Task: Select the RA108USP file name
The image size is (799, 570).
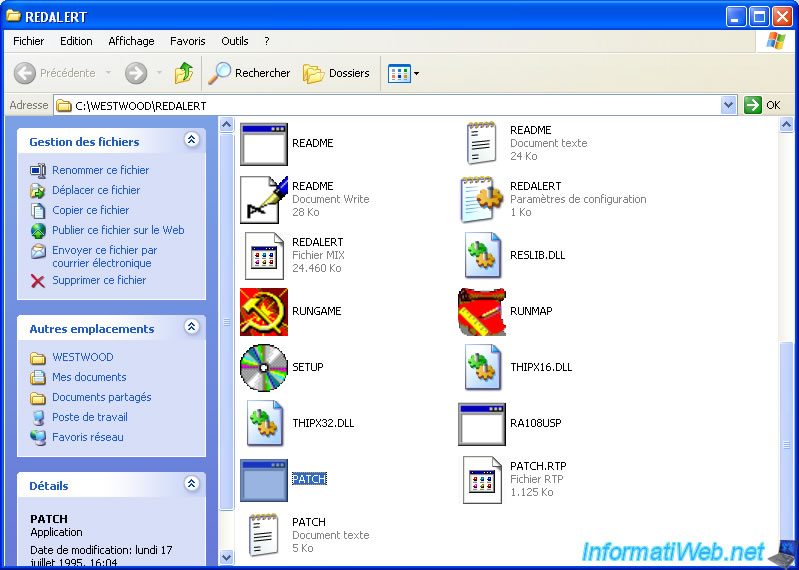Action: point(536,423)
